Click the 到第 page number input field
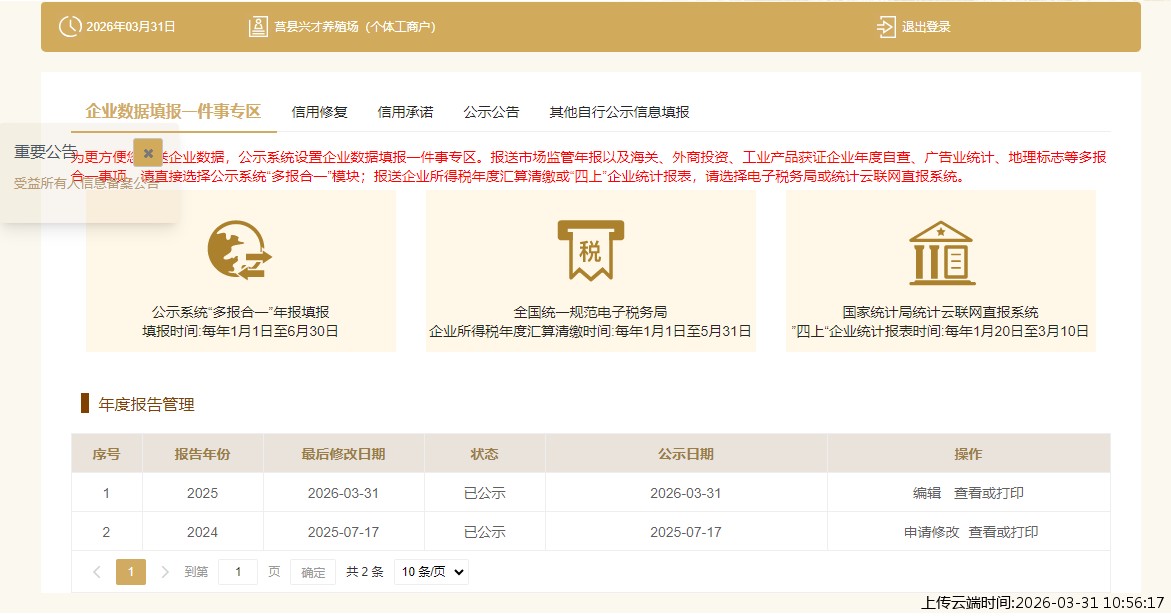 coord(237,571)
